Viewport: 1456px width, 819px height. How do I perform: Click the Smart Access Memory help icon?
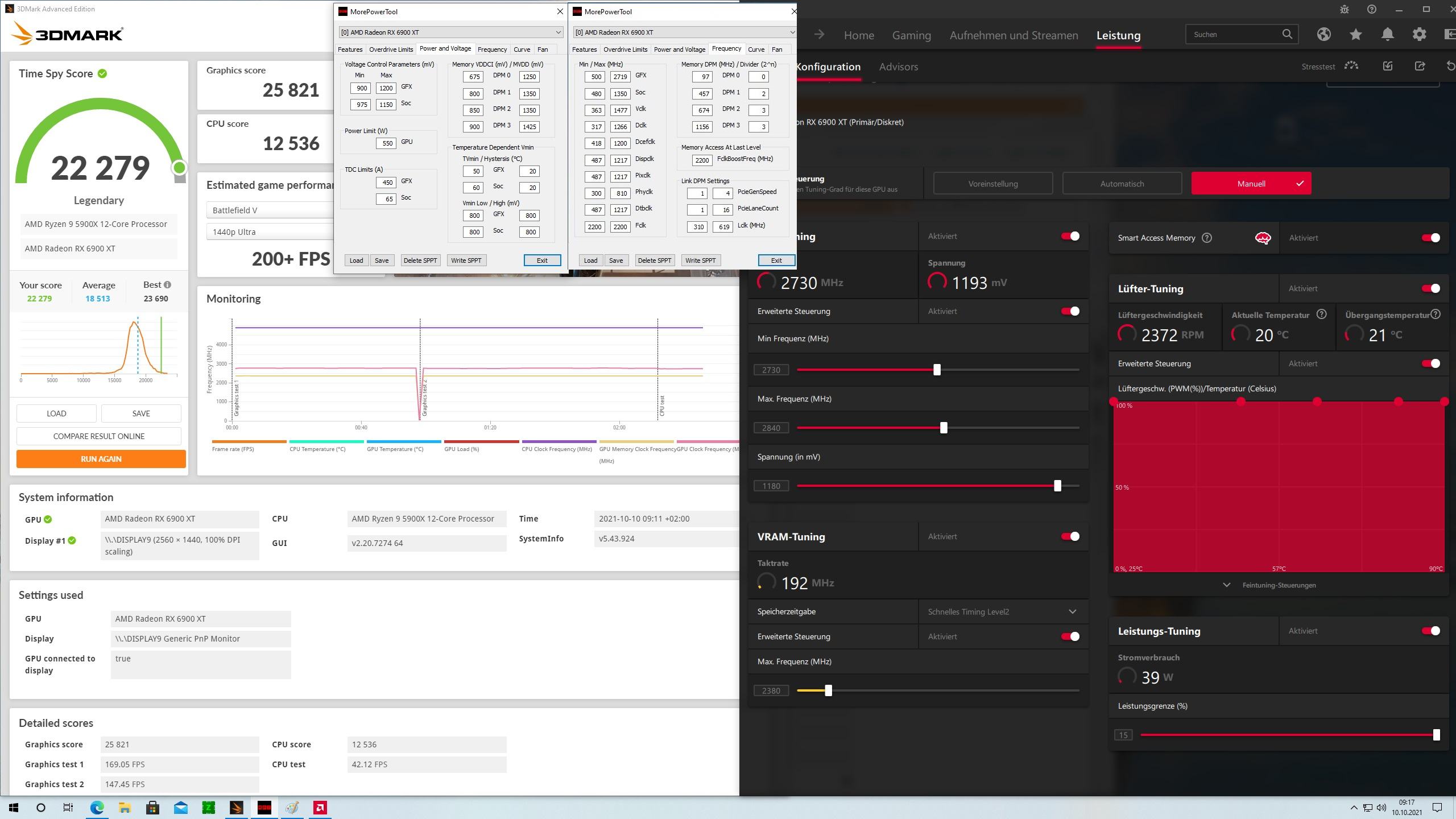click(1207, 238)
